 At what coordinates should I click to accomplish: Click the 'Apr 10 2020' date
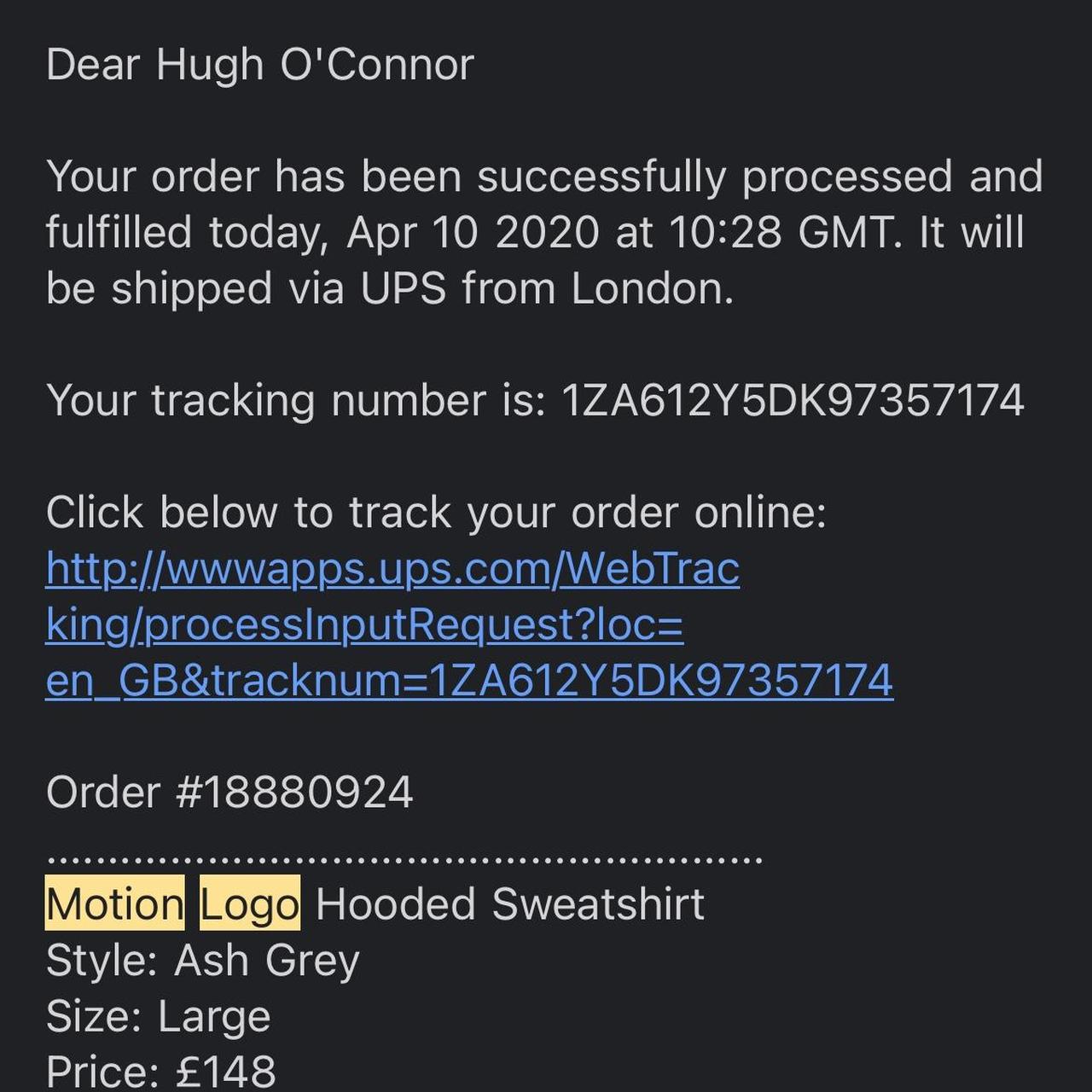tap(473, 232)
